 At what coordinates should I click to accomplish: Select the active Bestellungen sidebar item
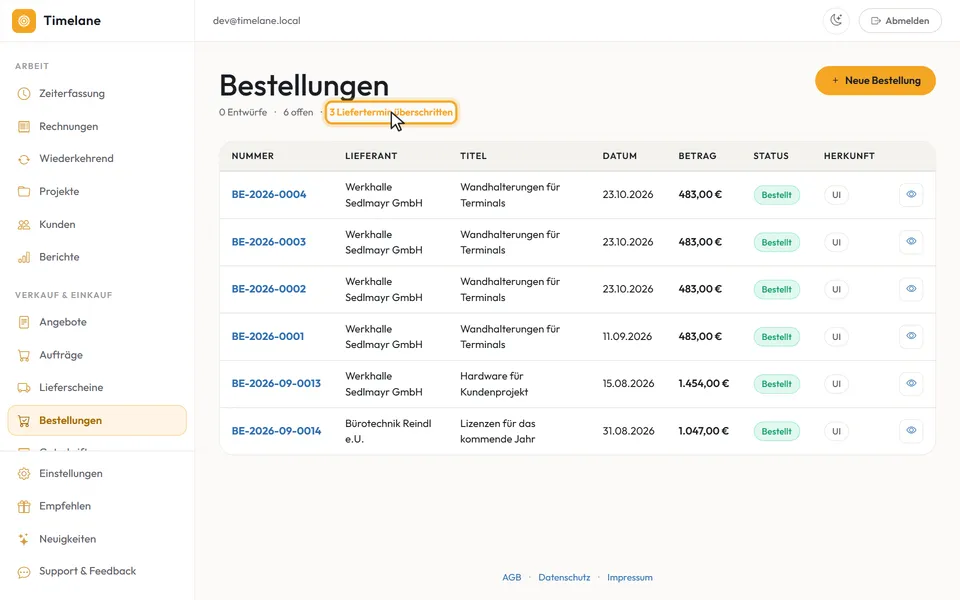tap(97, 421)
